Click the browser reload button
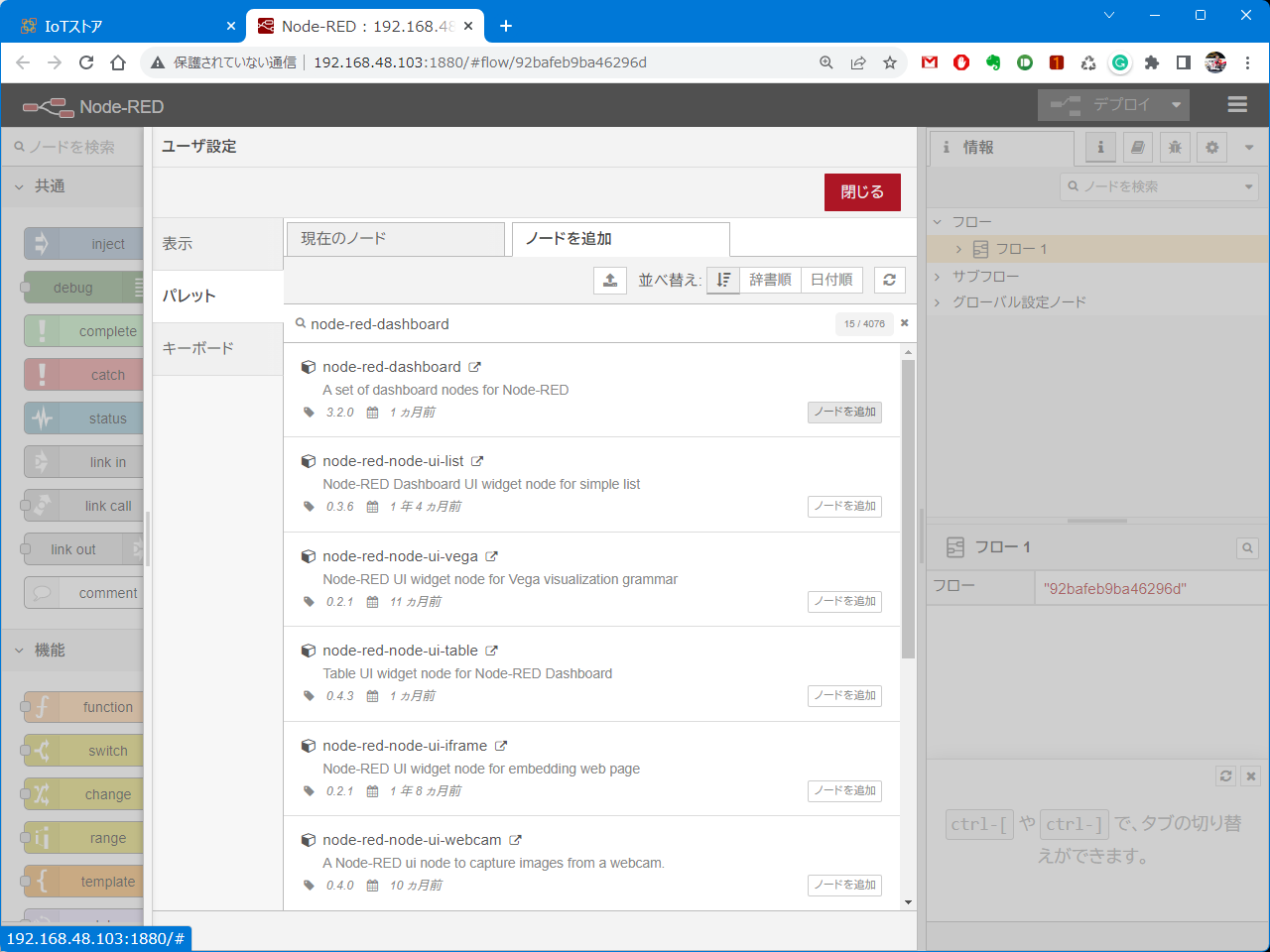 pyautogui.click(x=86, y=62)
